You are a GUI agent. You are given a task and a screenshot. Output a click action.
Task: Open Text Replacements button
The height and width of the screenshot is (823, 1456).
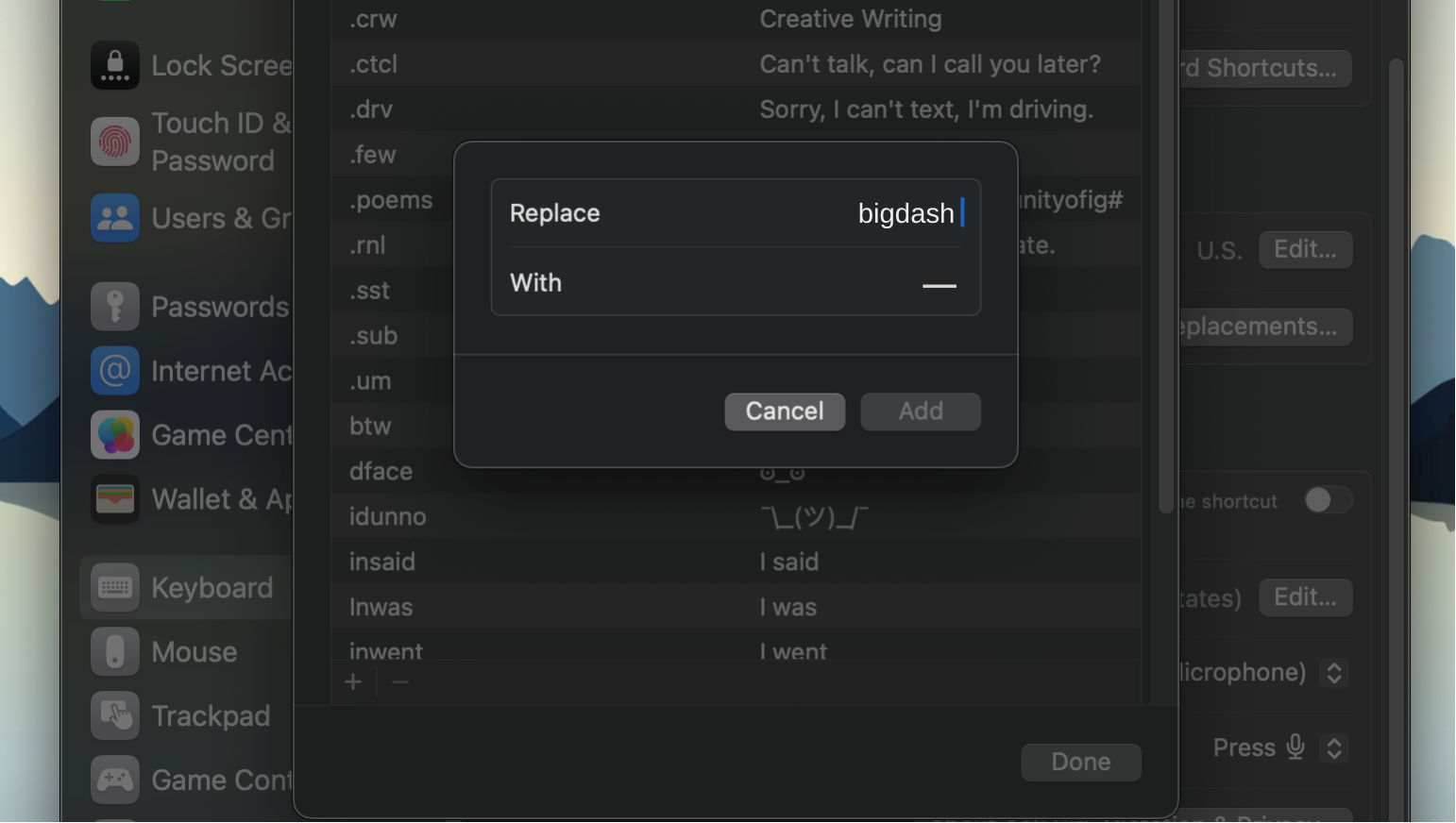[1265, 328]
